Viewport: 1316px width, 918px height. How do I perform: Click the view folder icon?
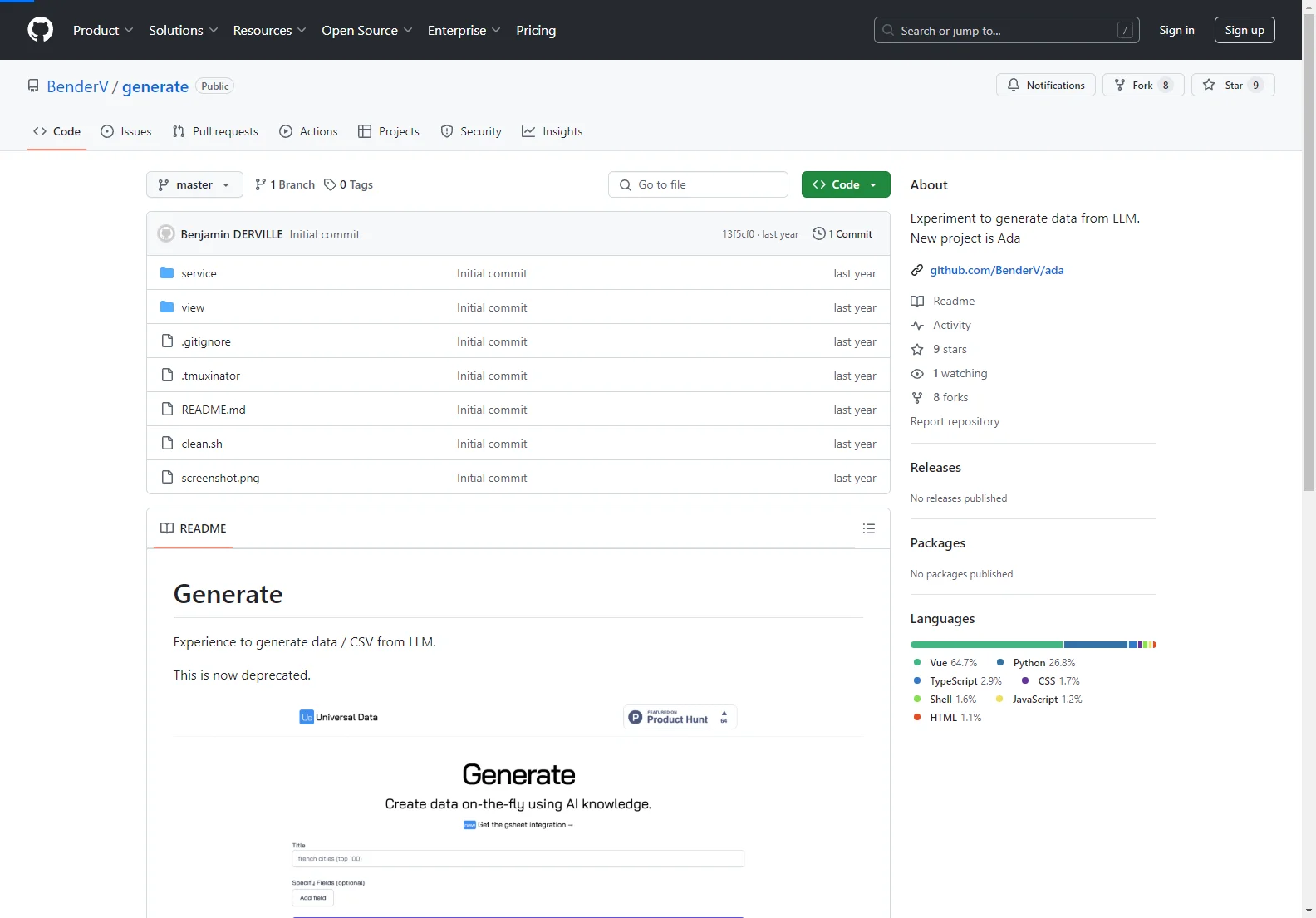coord(167,307)
